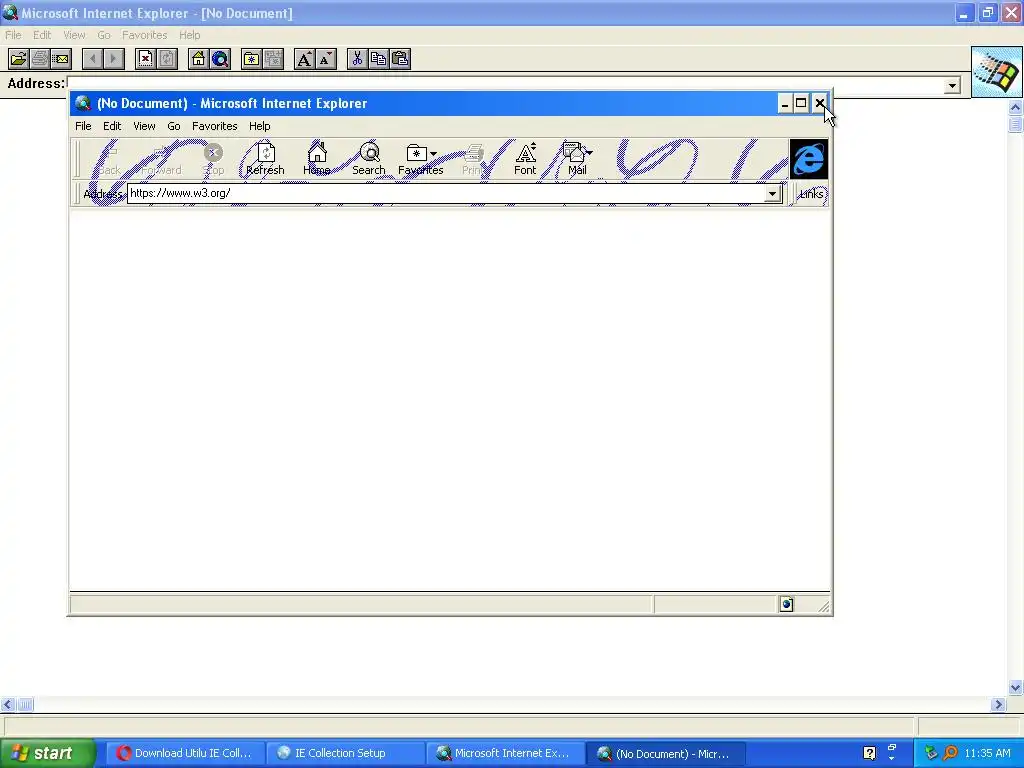Click Back button in front IE window
Viewport: 1024px width, 768px height.
tap(109, 159)
